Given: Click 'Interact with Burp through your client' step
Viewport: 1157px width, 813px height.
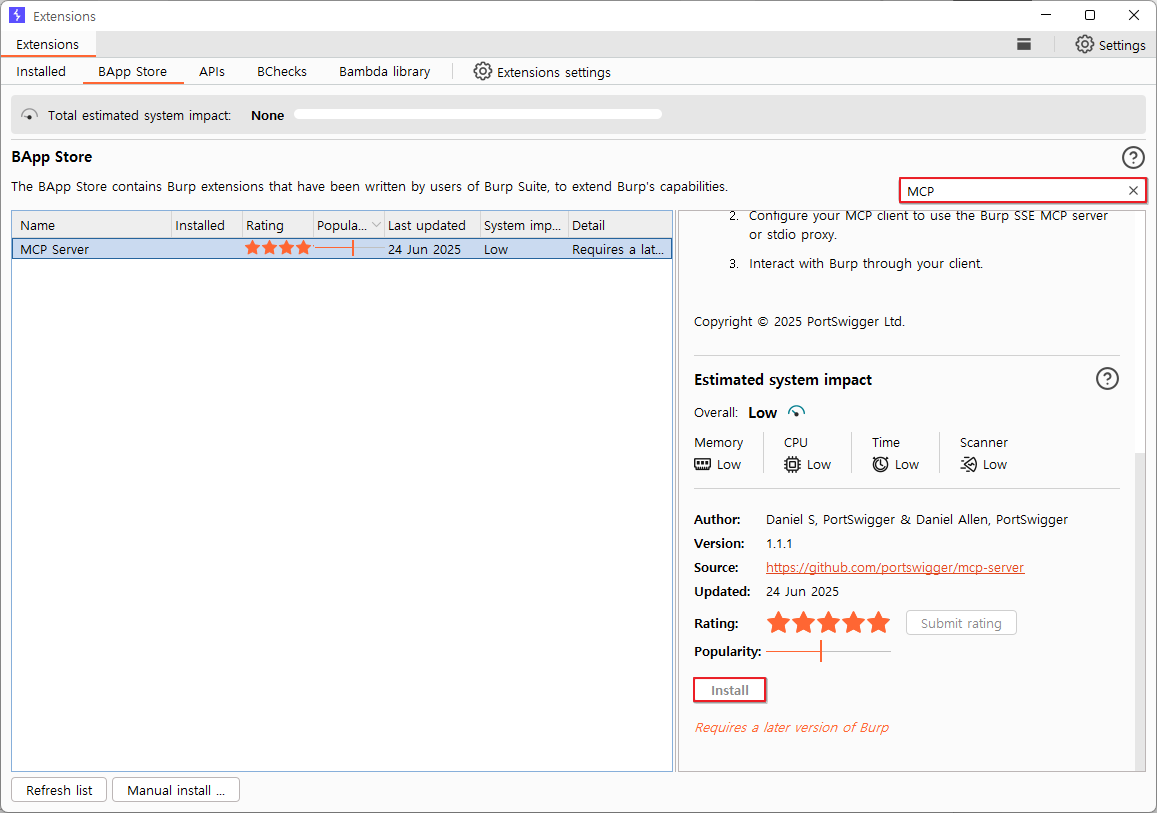Looking at the screenshot, I should point(866,263).
